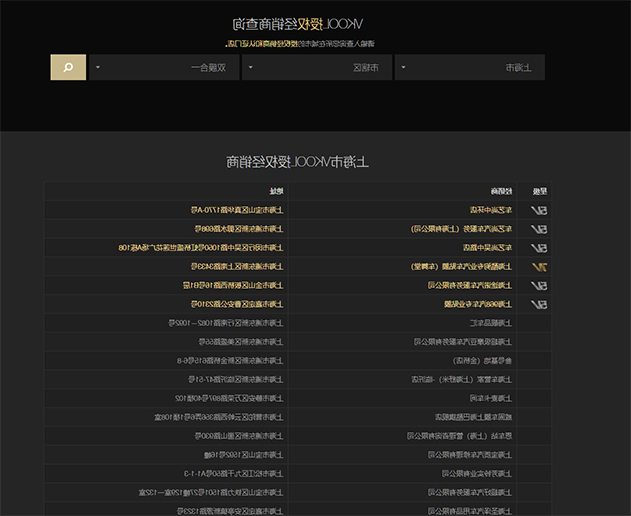Click star badge in 车艺尚中环店 row

click(538, 210)
